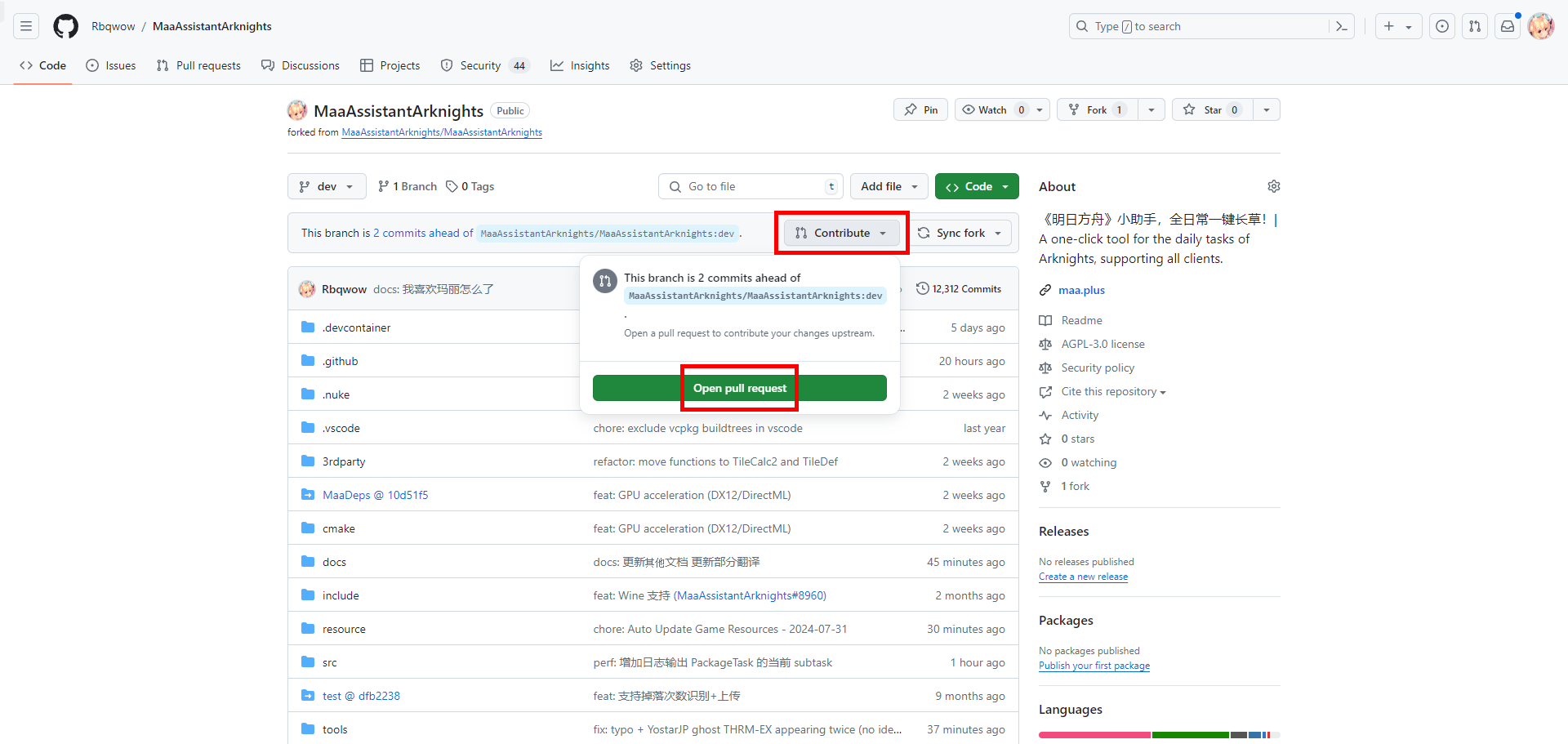The width and height of the screenshot is (1568, 744).
Task: Open the cmake folder
Action: click(x=338, y=528)
